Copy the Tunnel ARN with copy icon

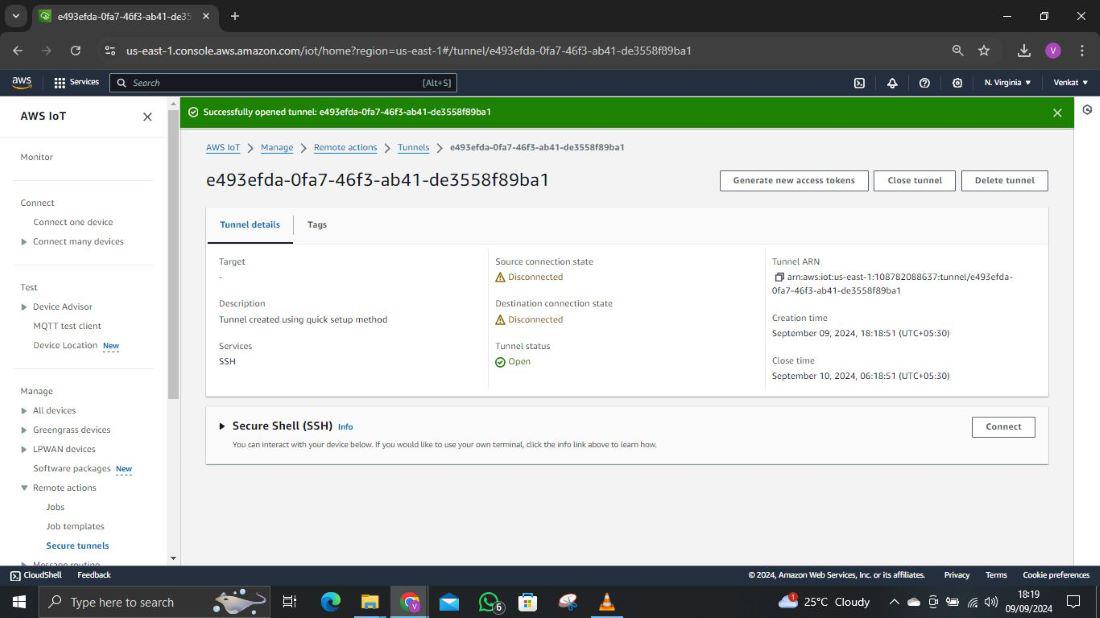point(779,277)
